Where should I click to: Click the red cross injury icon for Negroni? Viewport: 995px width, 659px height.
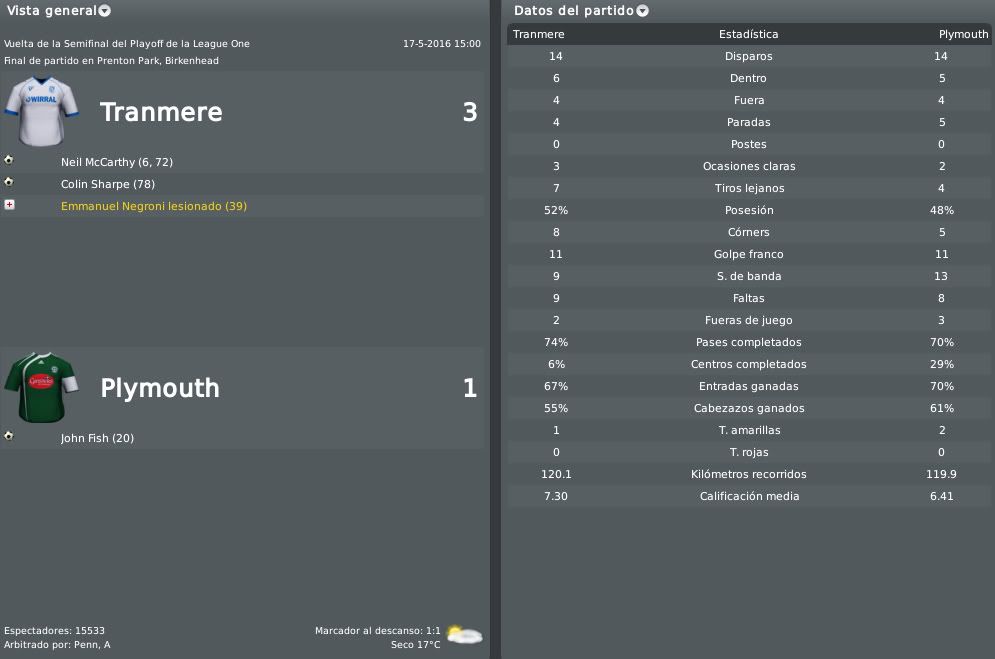[9, 204]
